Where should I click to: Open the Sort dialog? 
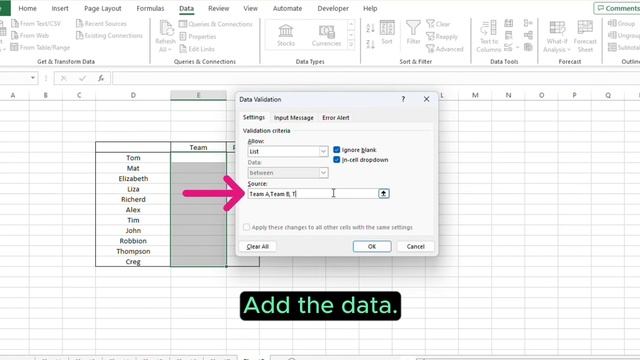tap(387, 33)
